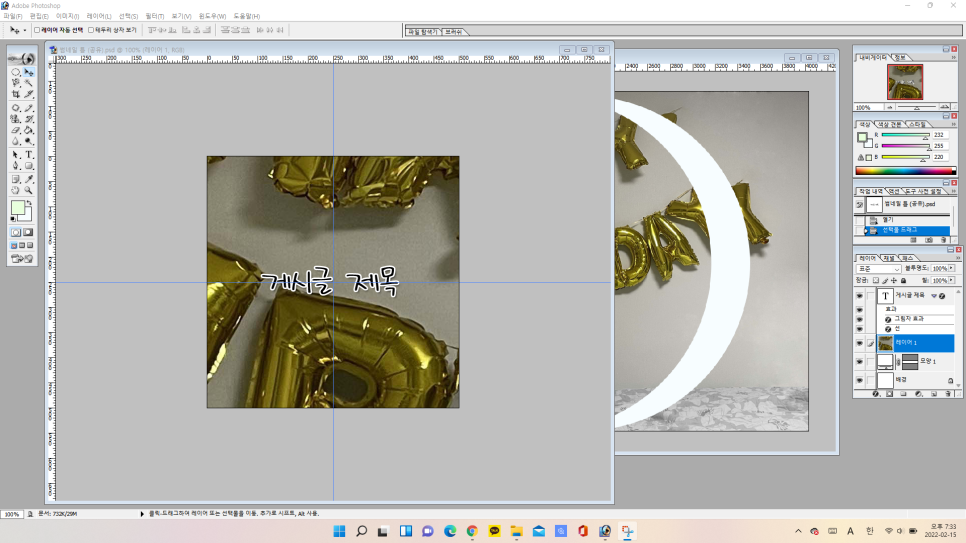This screenshot has width=966, height=543.
Task: Toggle 테두리 상자 보기 checkbox
Action: click(x=91, y=30)
